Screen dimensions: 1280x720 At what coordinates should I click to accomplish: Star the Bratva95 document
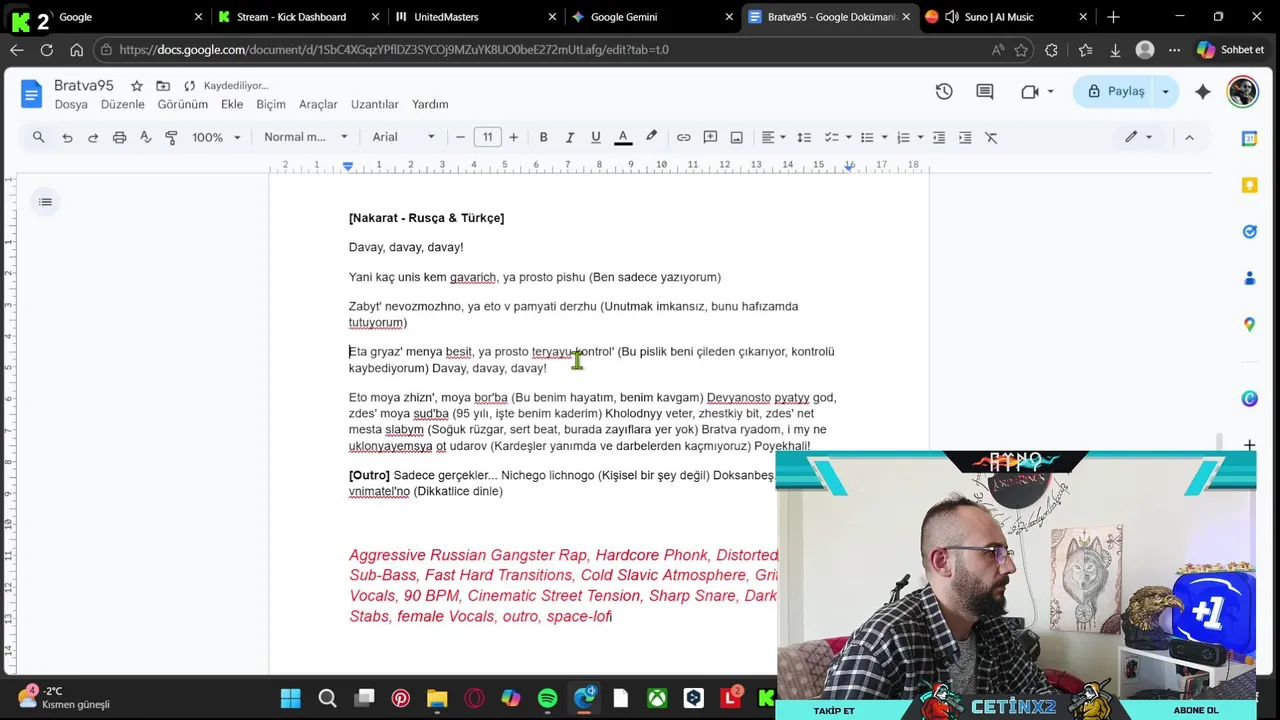click(x=136, y=86)
